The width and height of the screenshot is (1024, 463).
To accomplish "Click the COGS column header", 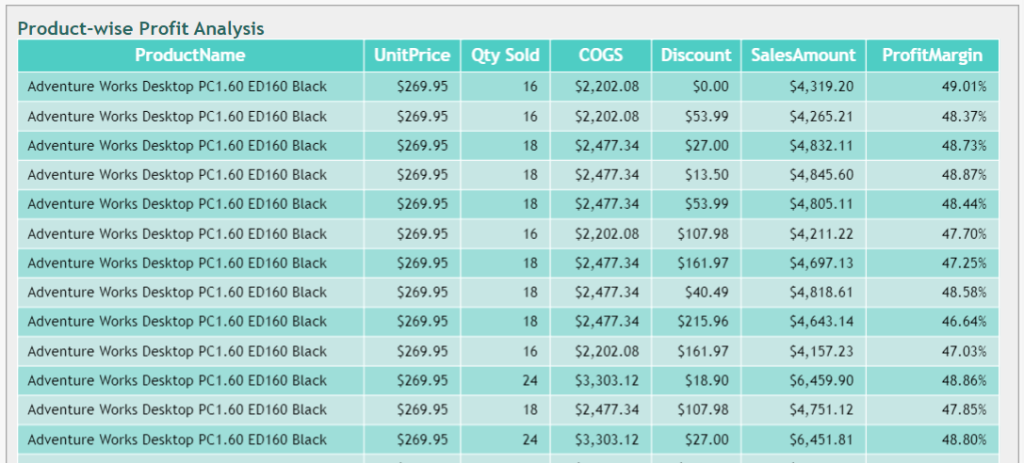I will pyautogui.click(x=600, y=56).
